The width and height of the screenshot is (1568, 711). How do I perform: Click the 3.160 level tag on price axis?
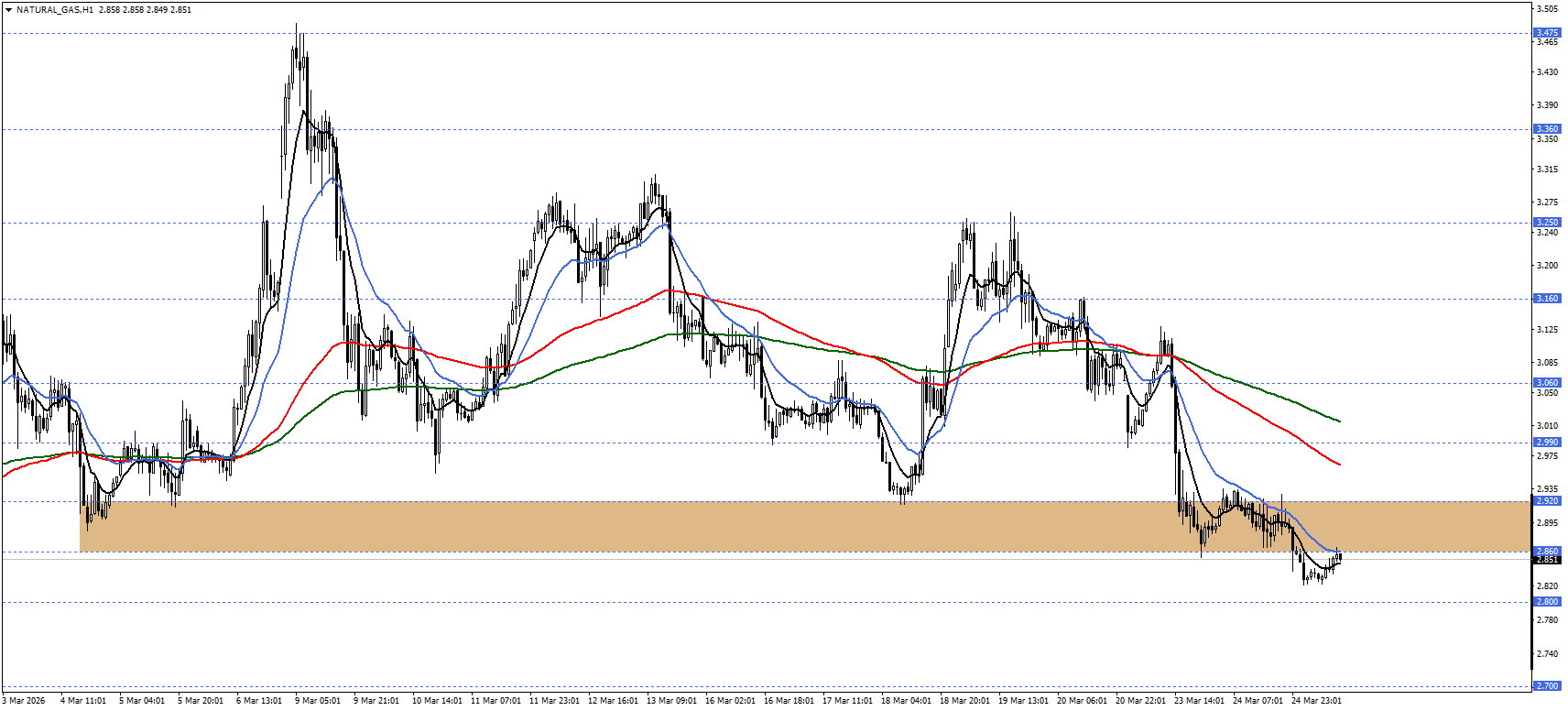click(x=1546, y=299)
